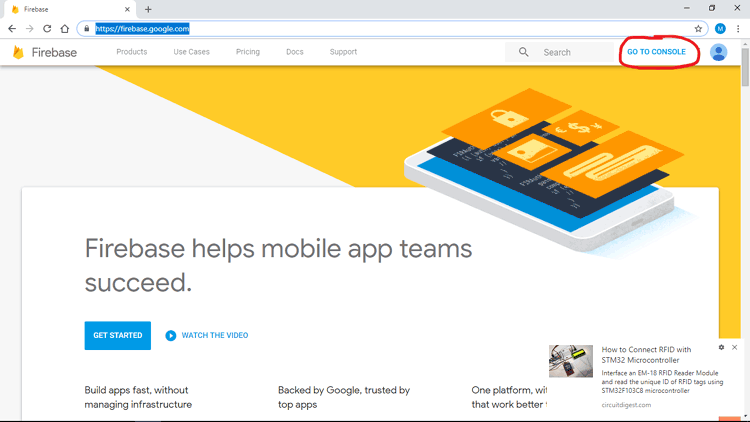750x422 pixels.
Task: Click the play icon beside Watch the Video
Action: 171,335
